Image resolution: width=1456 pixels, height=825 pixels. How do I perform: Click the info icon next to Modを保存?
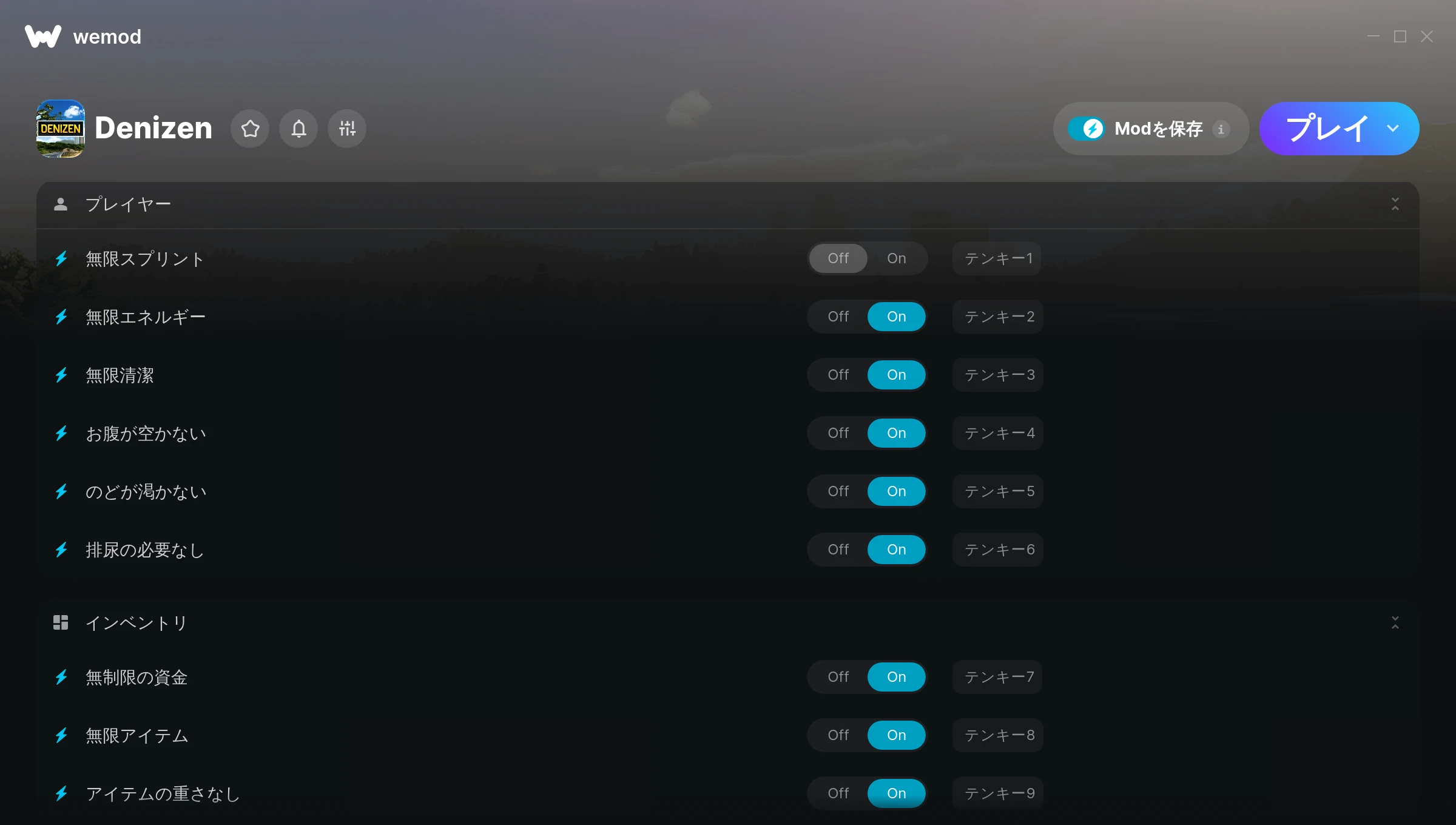click(1221, 129)
